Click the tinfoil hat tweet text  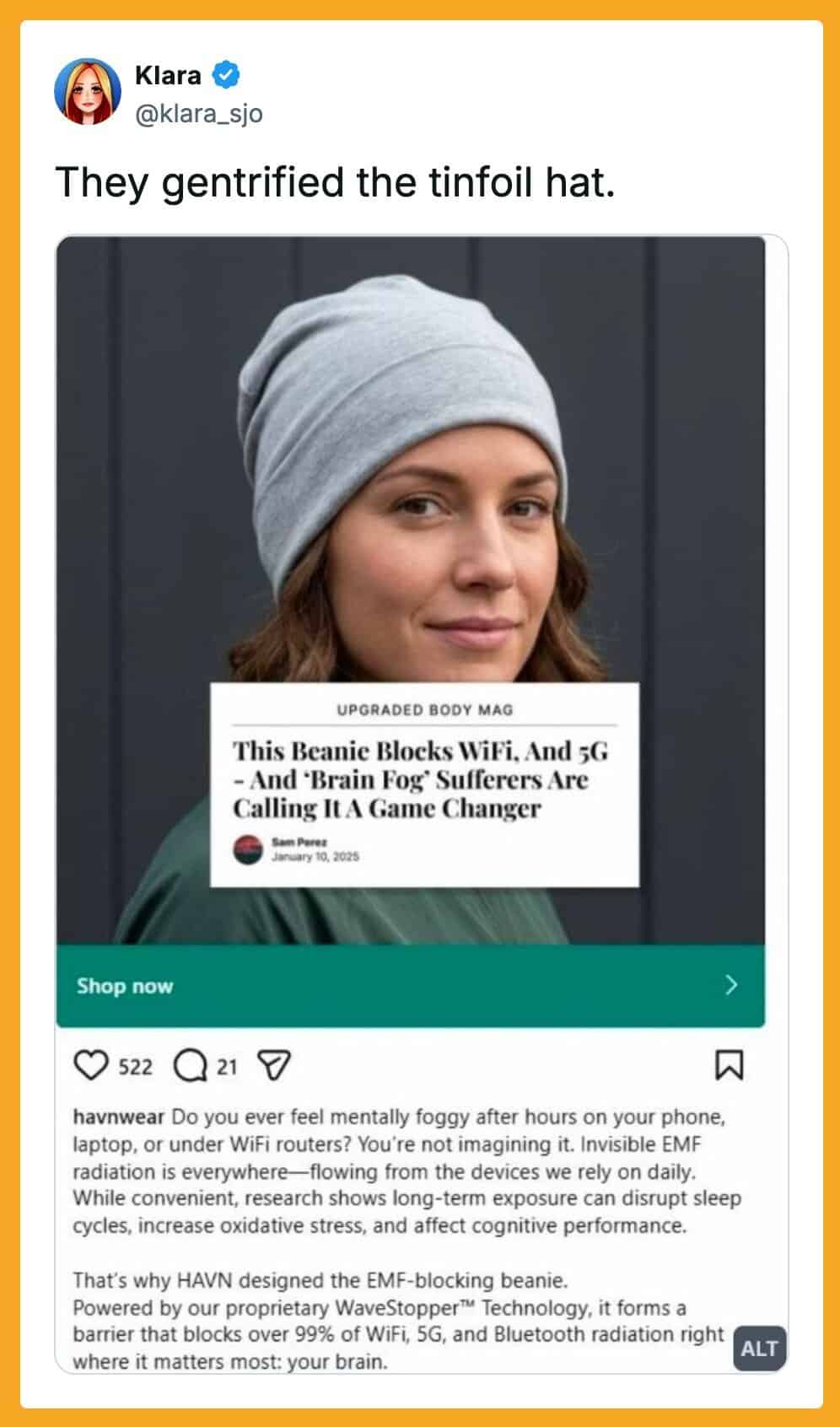tap(335, 182)
